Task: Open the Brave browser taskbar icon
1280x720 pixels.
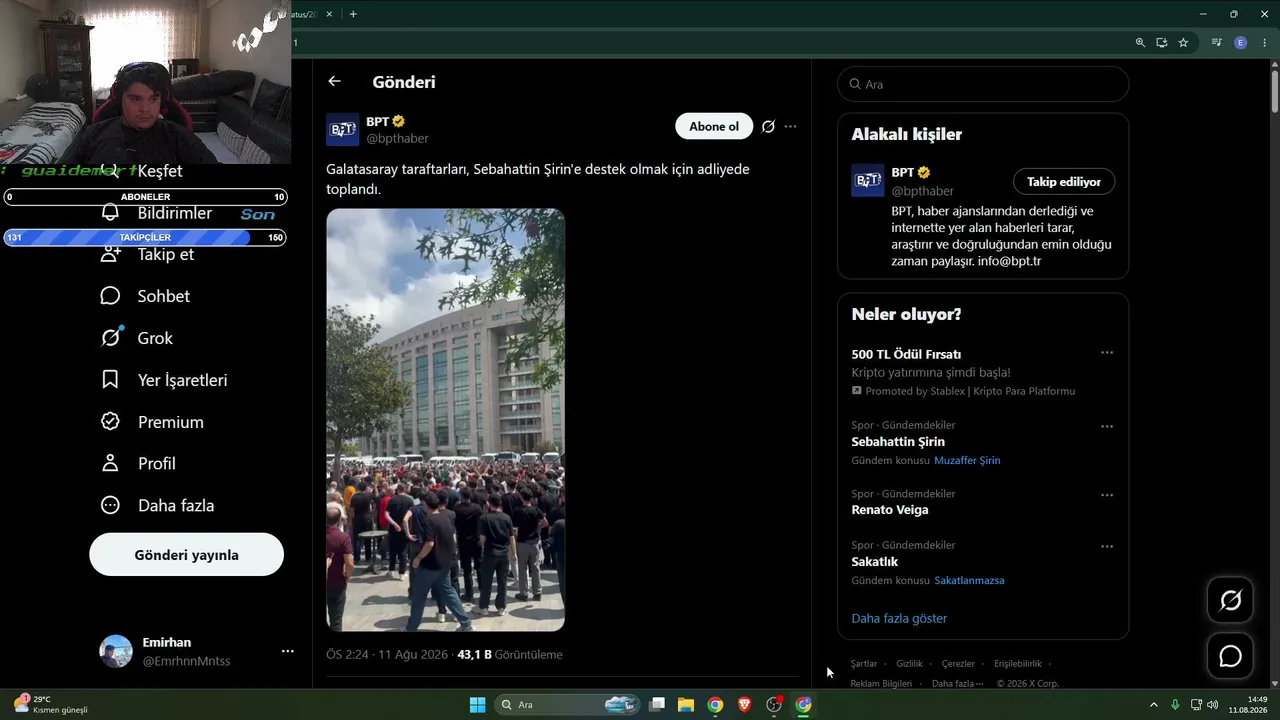Action: click(745, 705)
